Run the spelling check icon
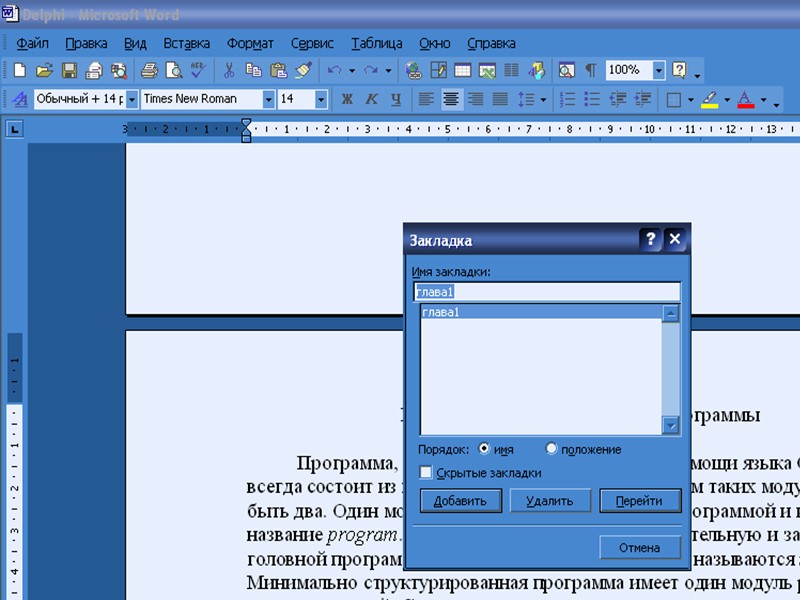This screenshot has width=800, height=600. point(198,70)
